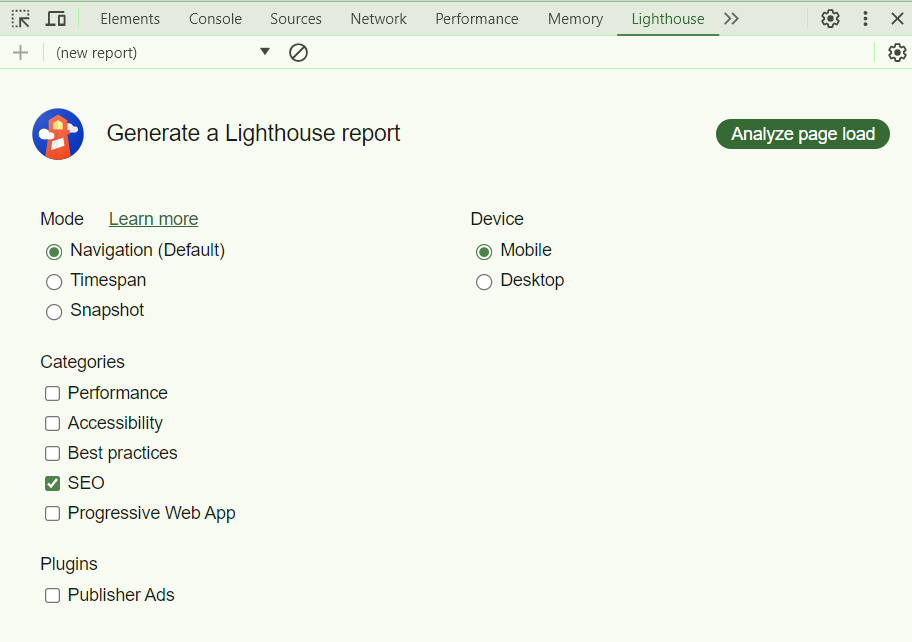The height and width of the screenshot is (642, 912).
Task: Select Desktop device option
Action: pos(484,282)
